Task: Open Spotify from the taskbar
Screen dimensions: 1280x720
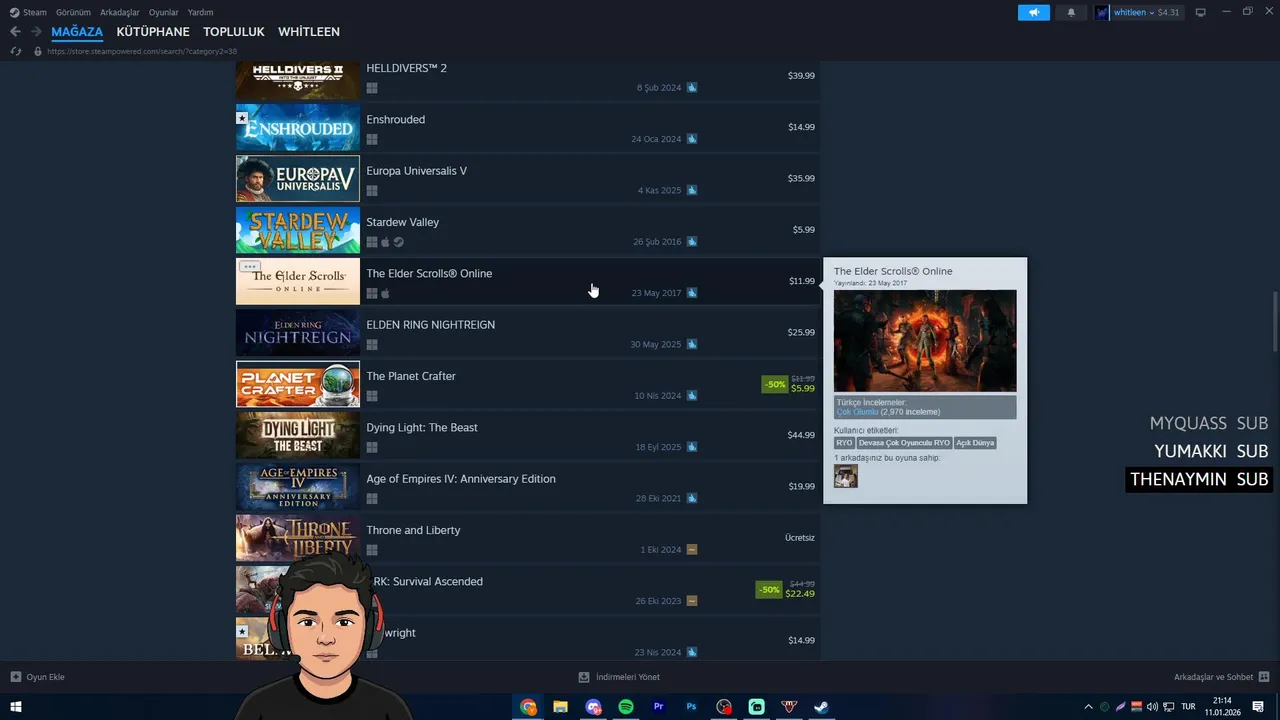Action: click(x=626, y=707)
